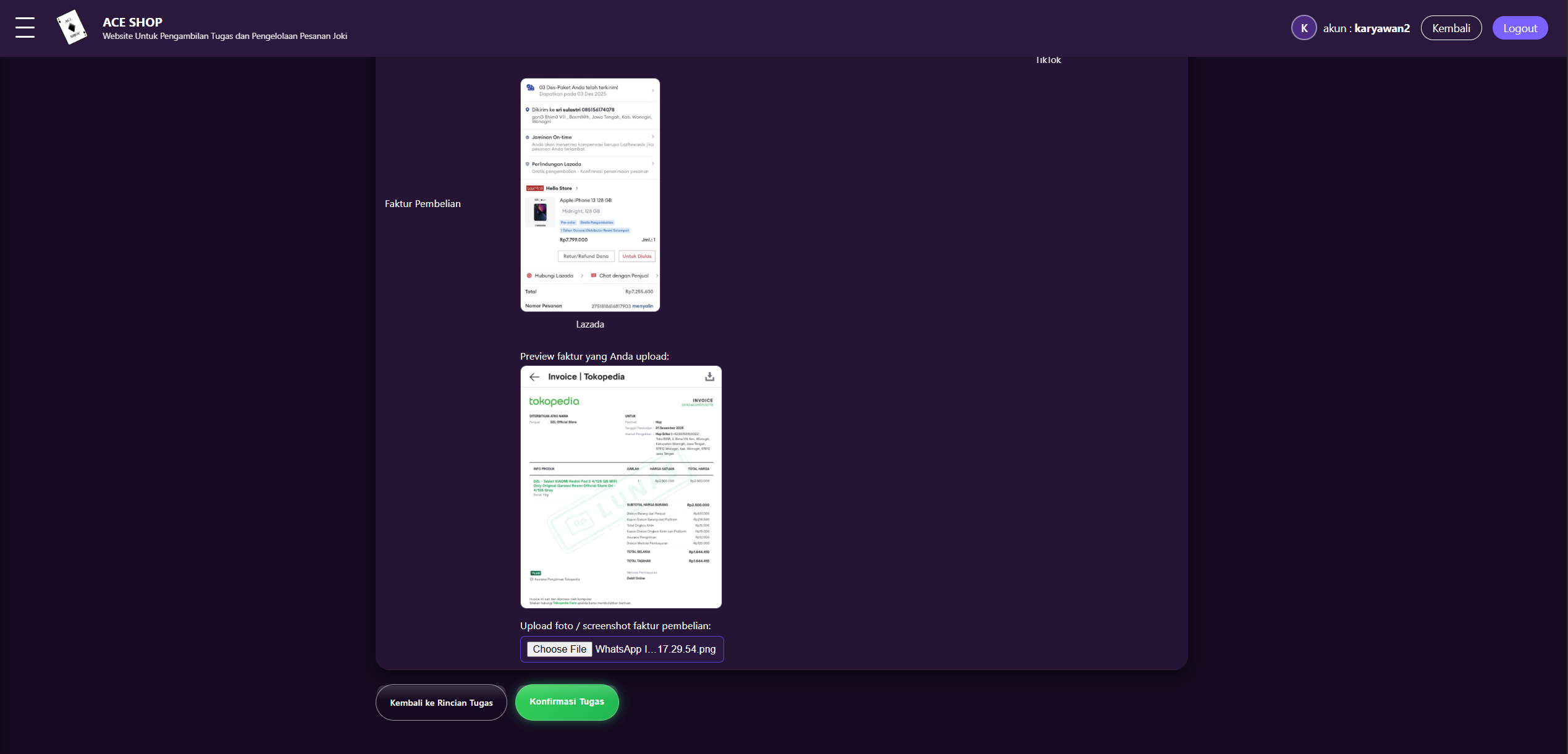Click the menyalin copy link

[x=643, y=306]
